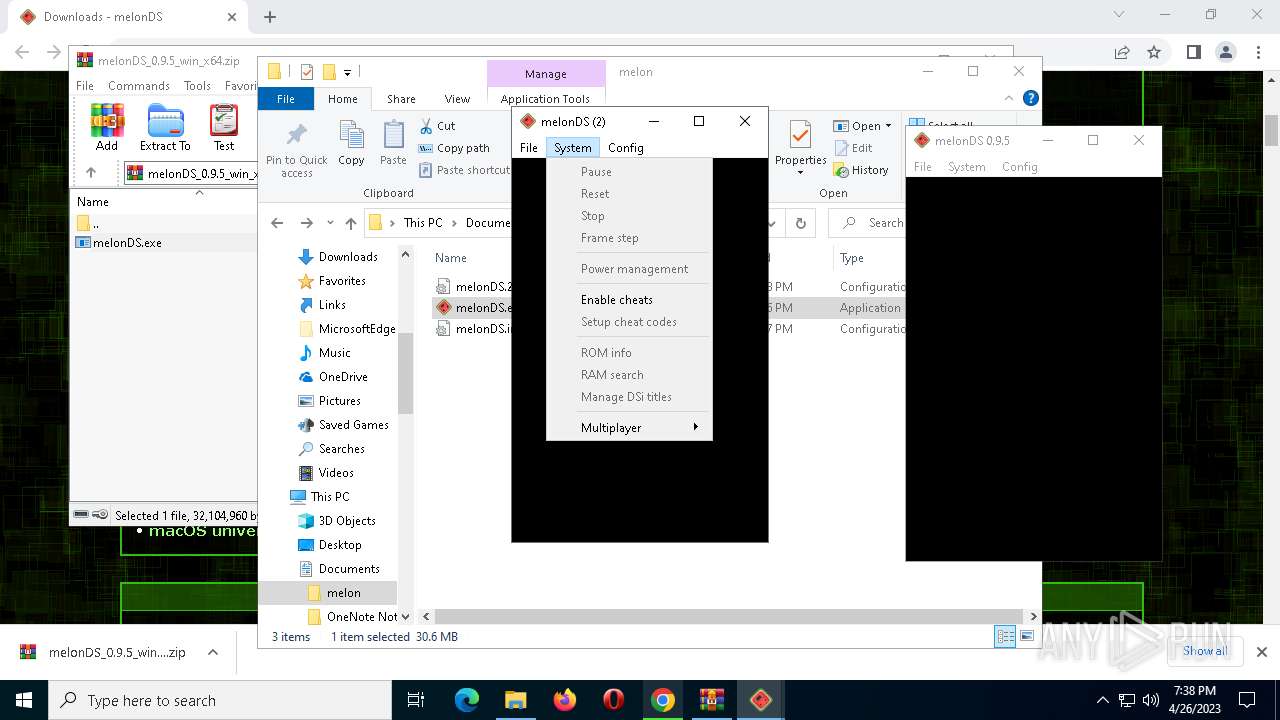Select Saved Games in navigation pane
This screenshot has width=1280, height=720.
point(353,425)
